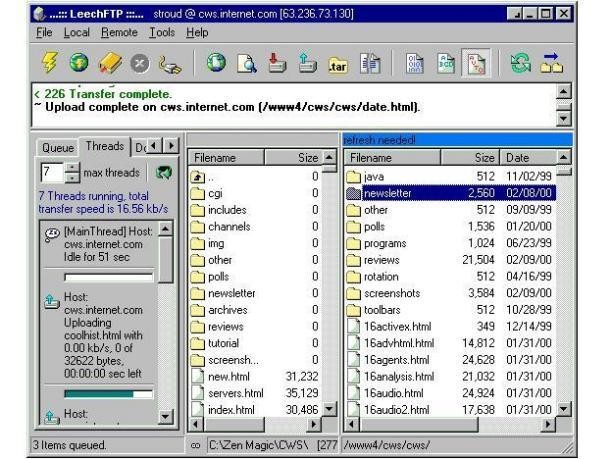This screenshot has width=612, height=459.
Task: Switch to the Threads tab
Action: (x=105, y=146)
